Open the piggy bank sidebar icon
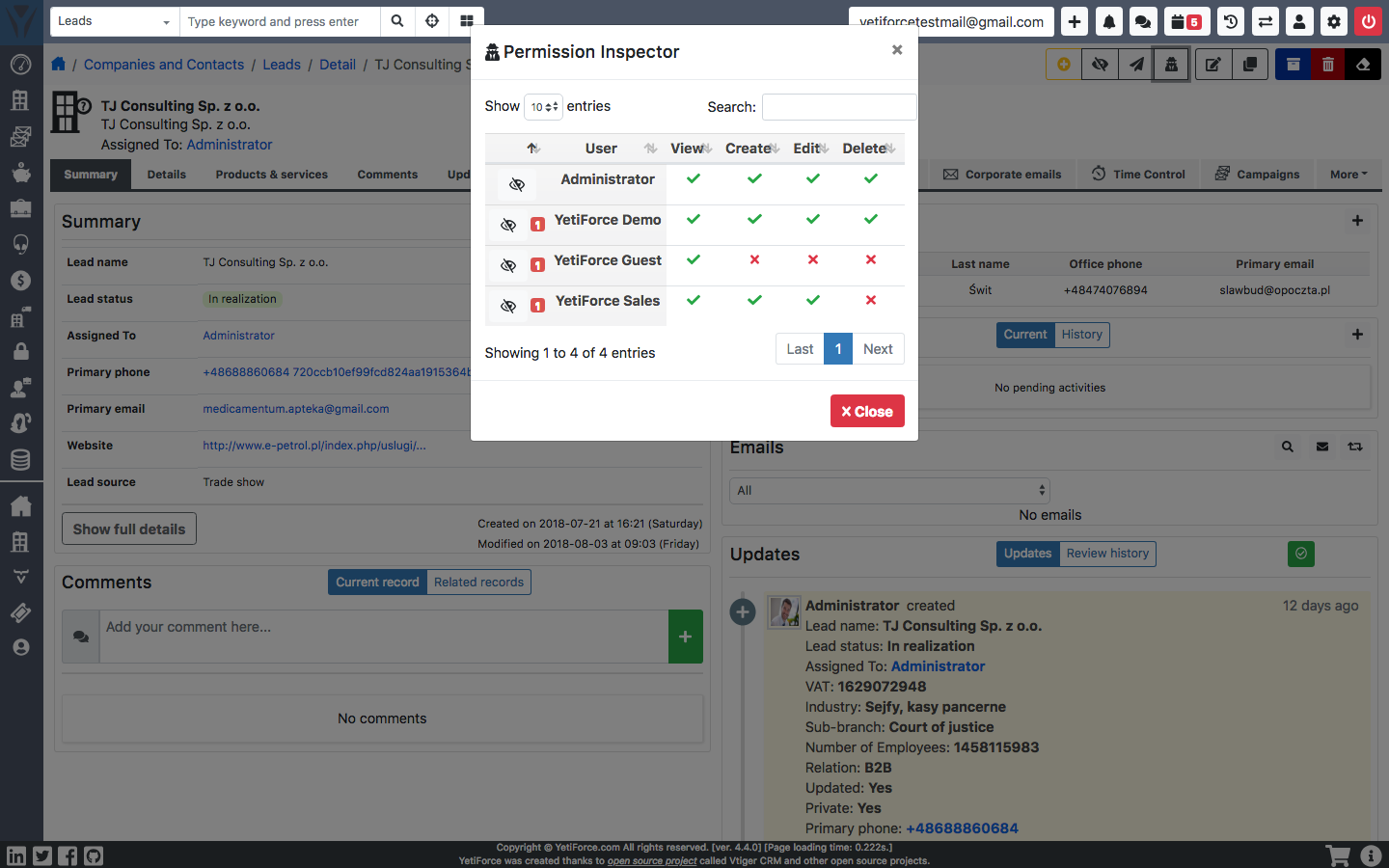This screenshot has height=868, width=1389. point(21,173)
